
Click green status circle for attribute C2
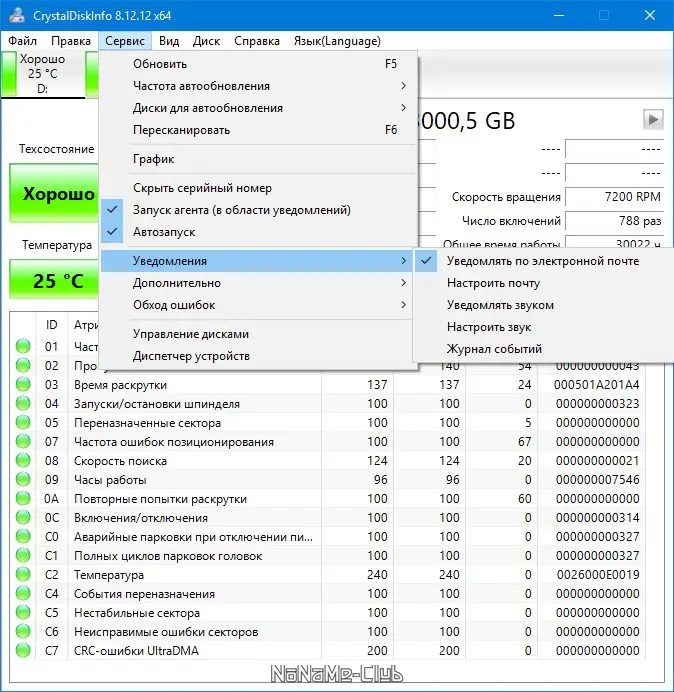23,574
